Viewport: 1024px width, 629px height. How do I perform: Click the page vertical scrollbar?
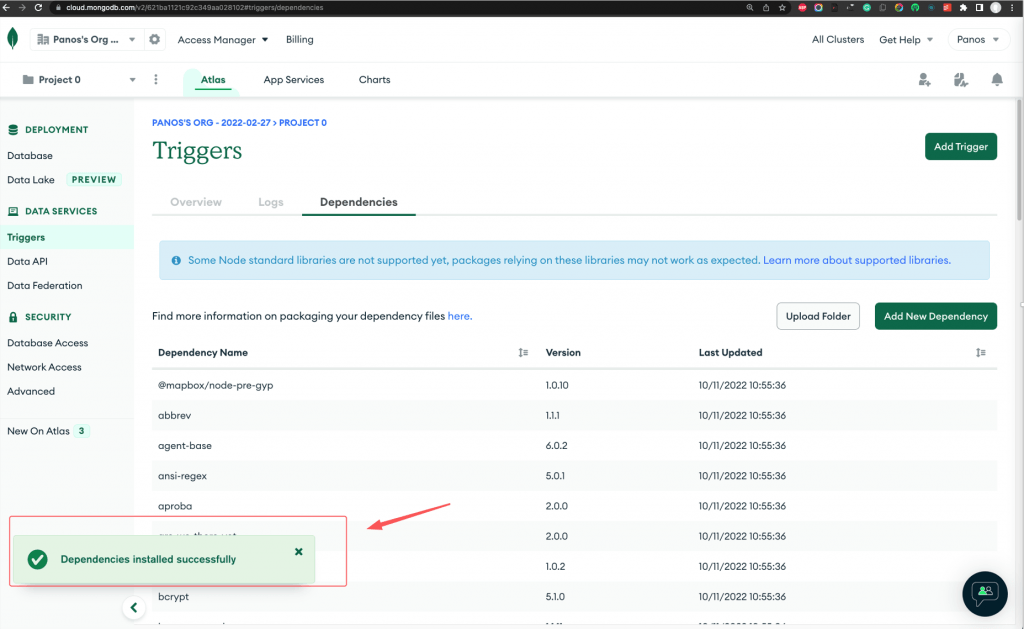(x=1019, y=160)
